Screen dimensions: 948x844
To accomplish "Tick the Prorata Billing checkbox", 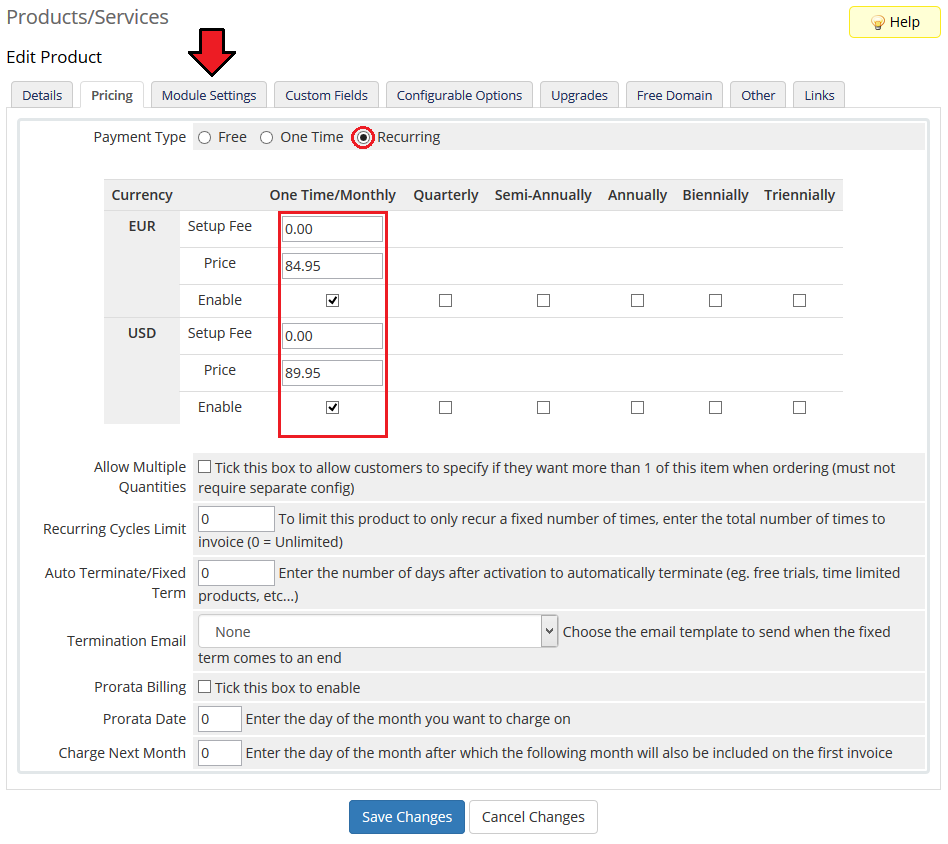I will coord(204,687).
